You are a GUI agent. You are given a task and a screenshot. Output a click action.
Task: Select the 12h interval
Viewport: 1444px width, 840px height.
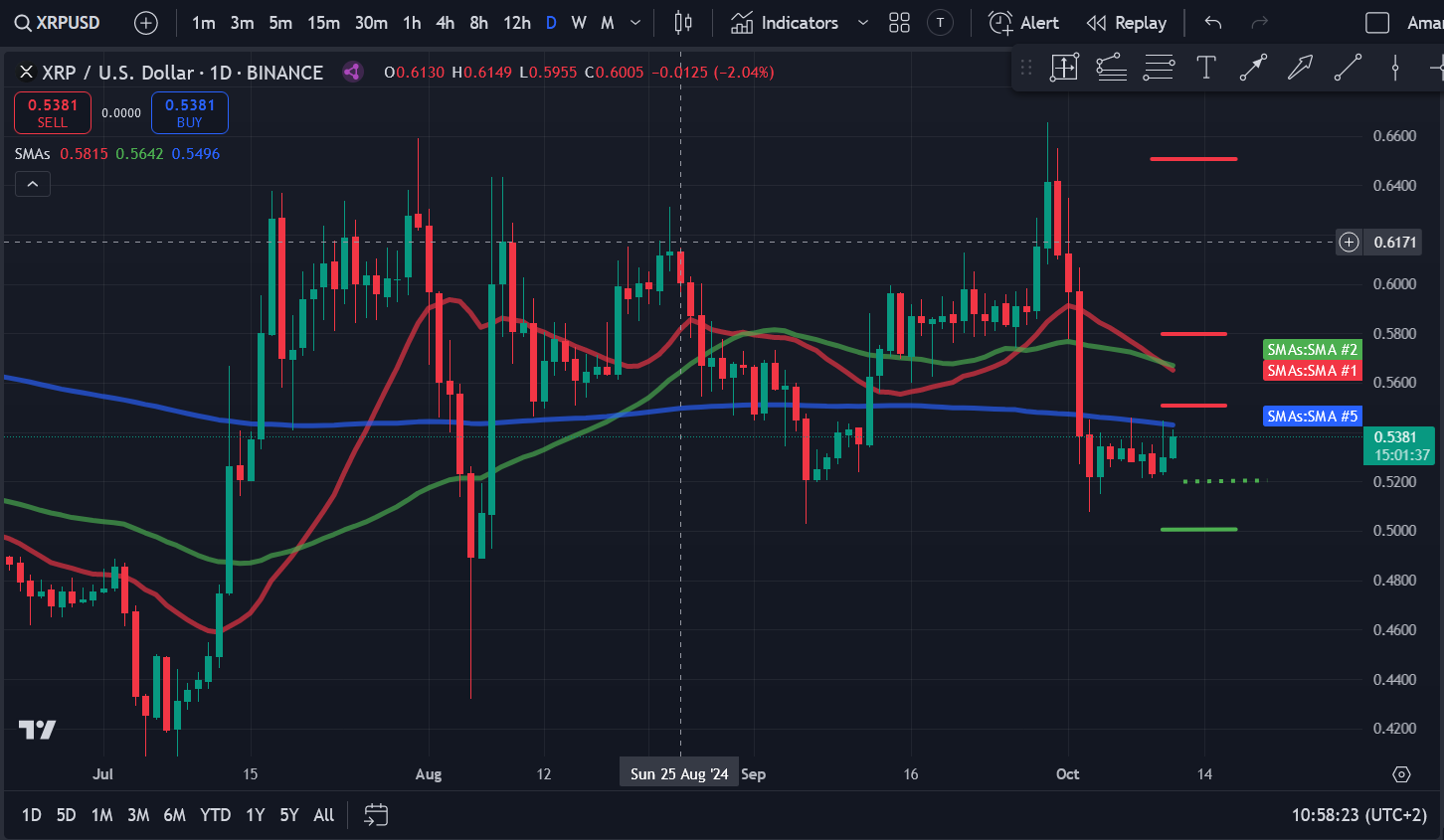[x=516, y=22]
